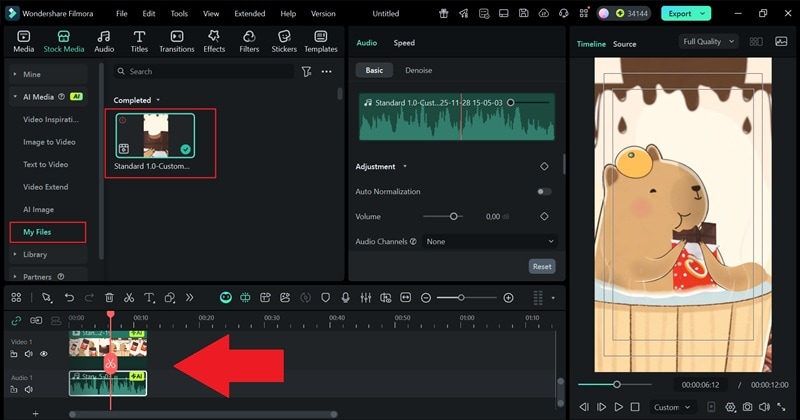Select the Basic audio tab

click(374, 70)
